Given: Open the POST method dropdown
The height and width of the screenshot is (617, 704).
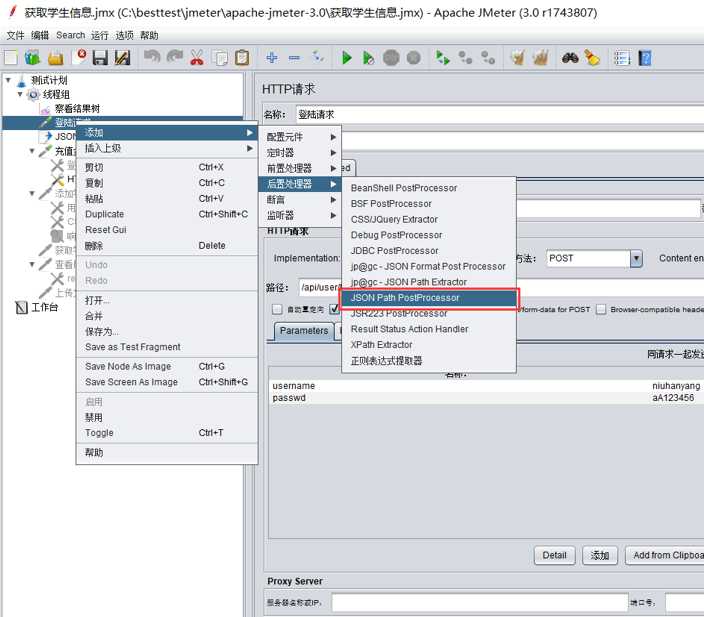Looking at the screenshot, I should [x=636, y=258].
